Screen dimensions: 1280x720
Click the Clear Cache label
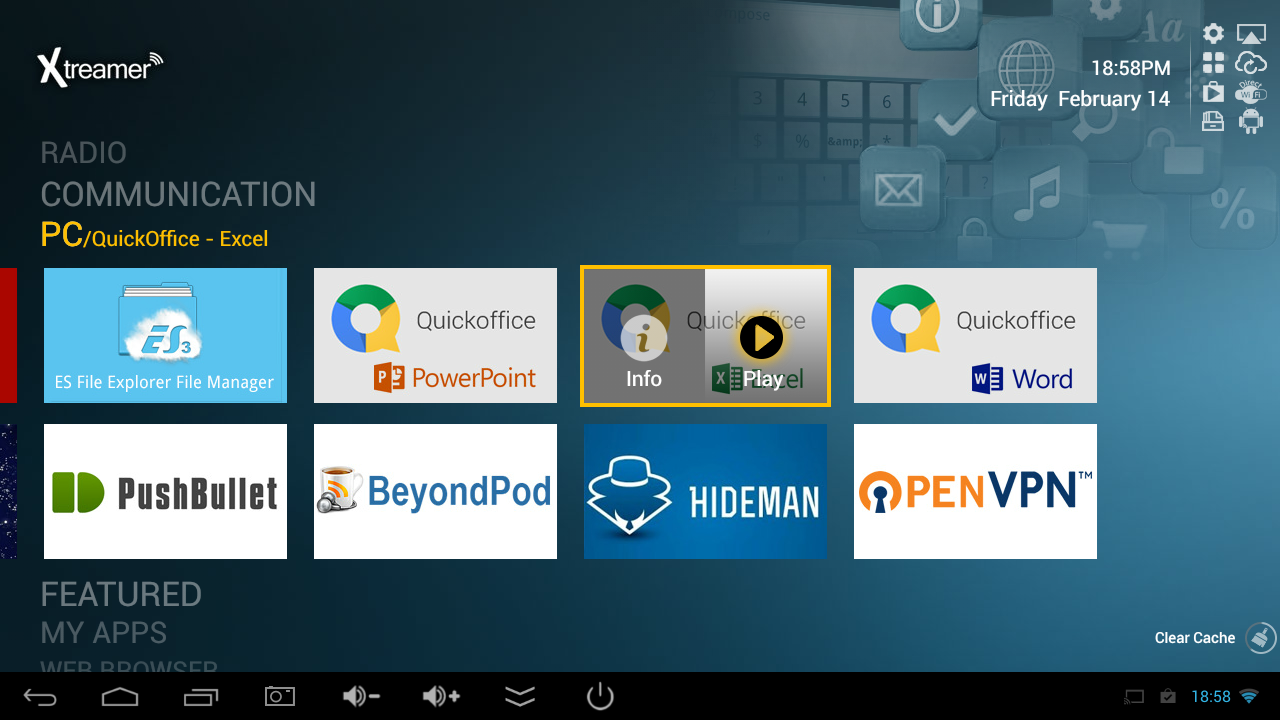[1195, 638]
